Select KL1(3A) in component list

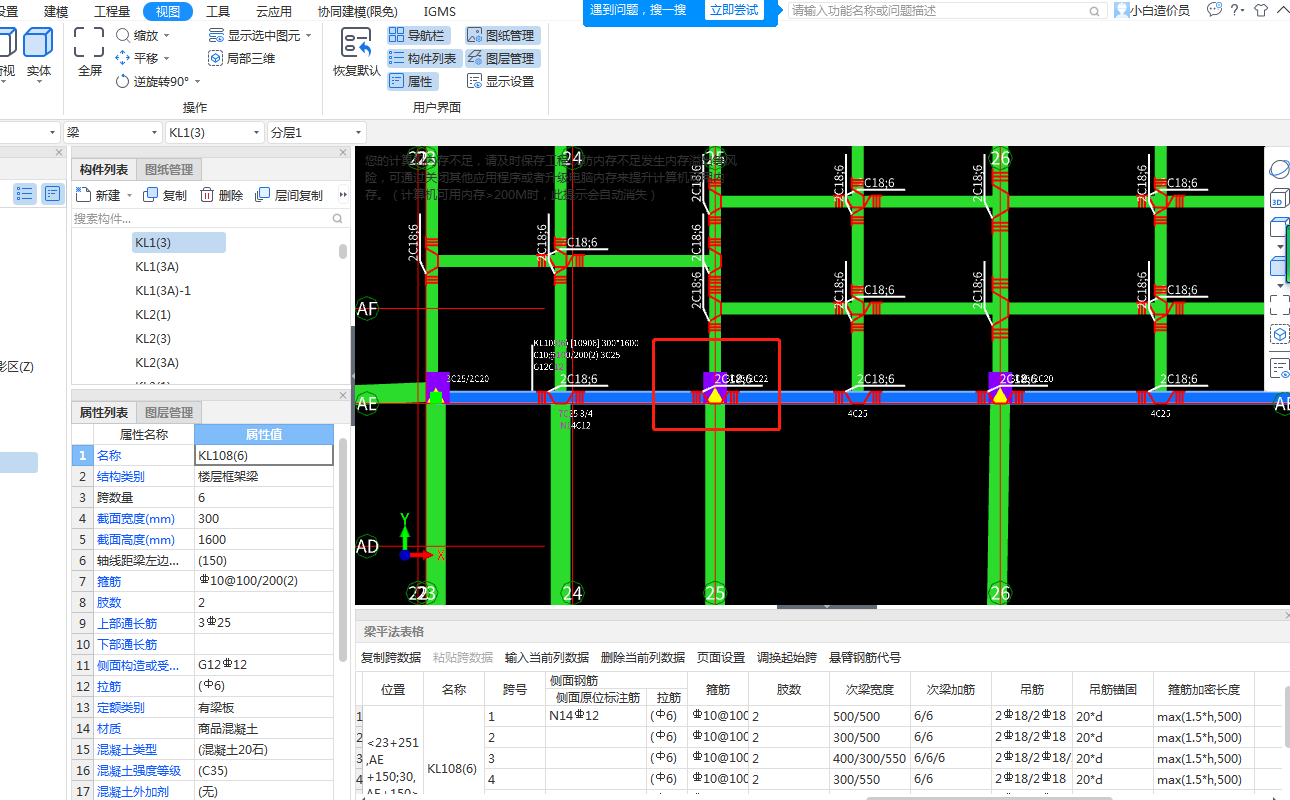(157, 267)
